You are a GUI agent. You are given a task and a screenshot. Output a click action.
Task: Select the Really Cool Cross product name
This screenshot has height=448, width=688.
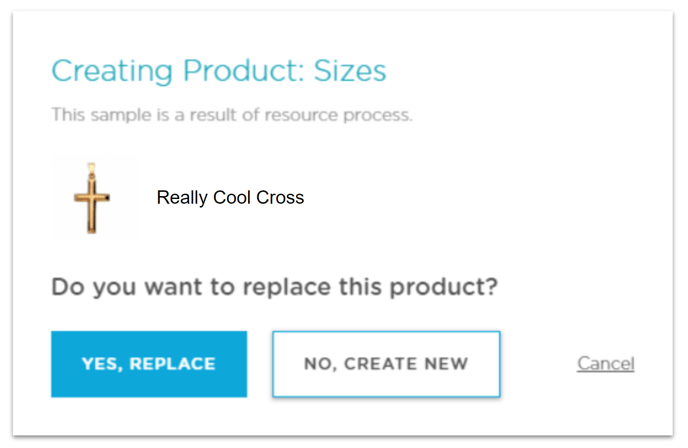click(x=230, y=197)
